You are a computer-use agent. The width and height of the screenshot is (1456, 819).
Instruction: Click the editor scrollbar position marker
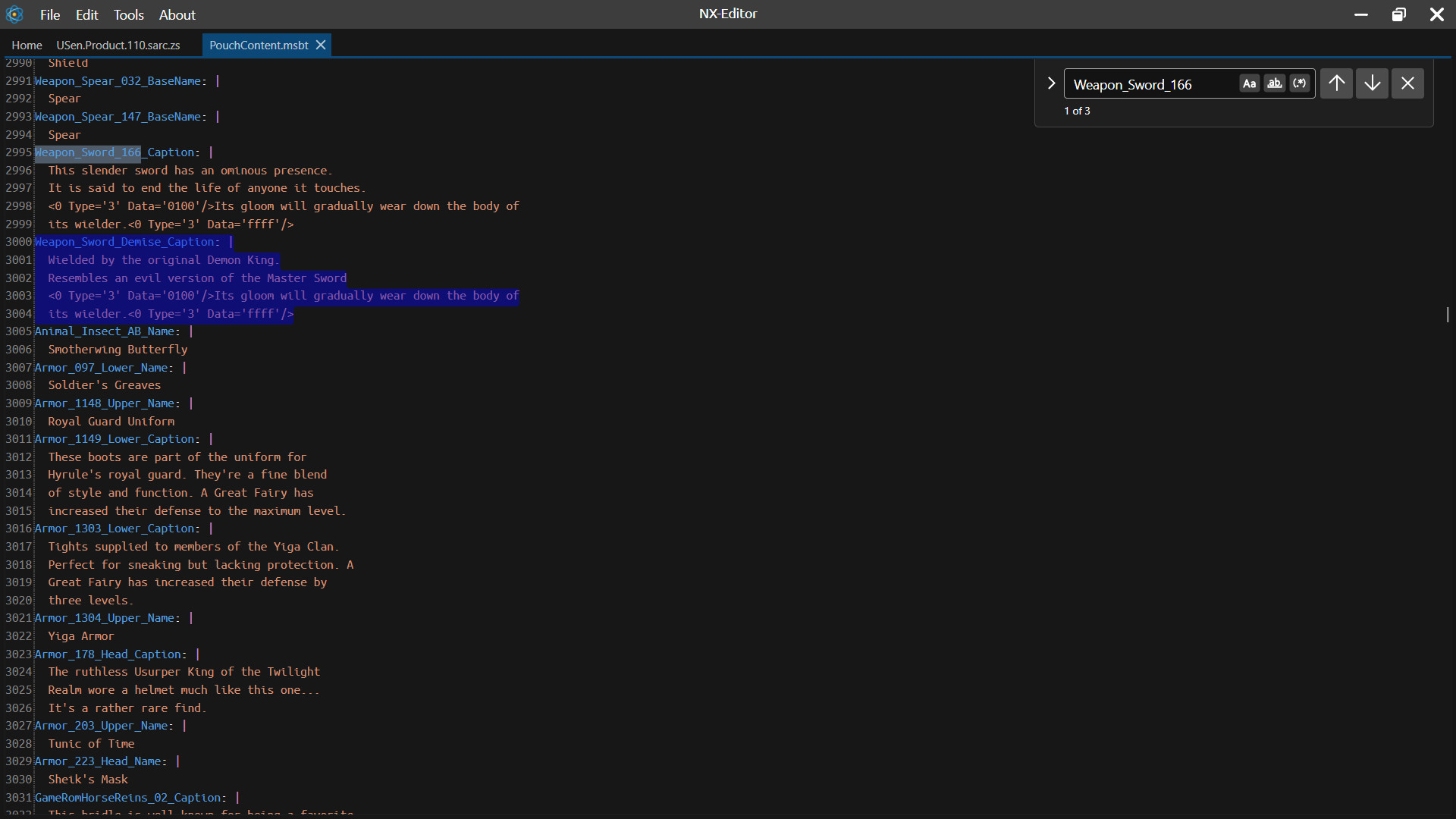(1447, 314)
